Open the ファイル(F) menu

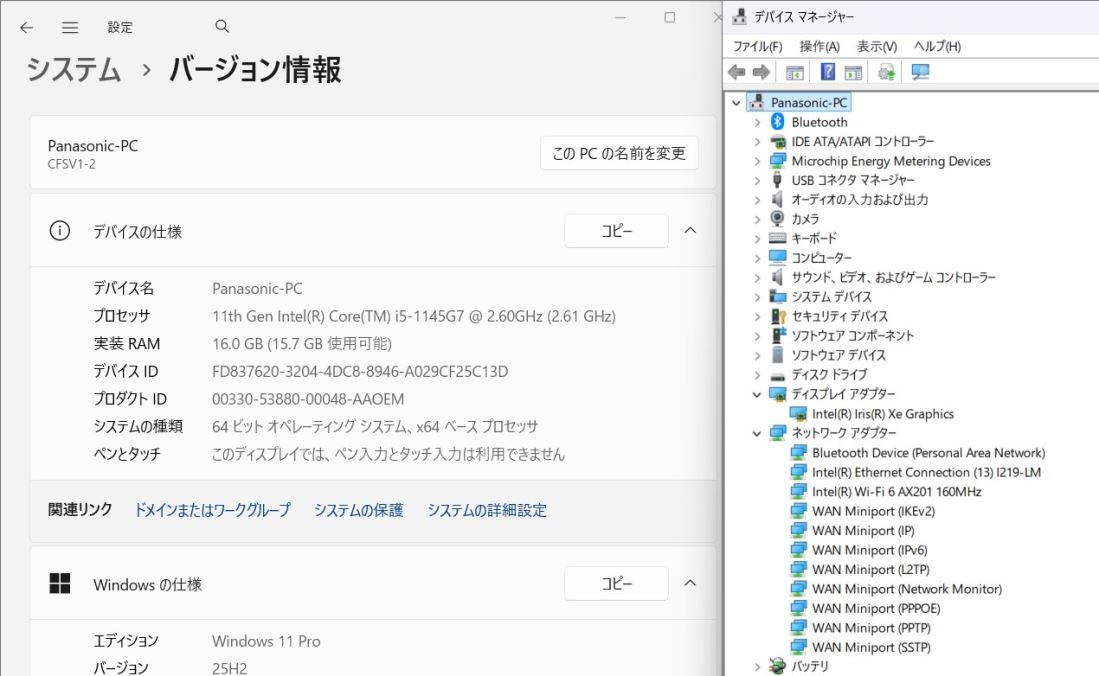[757, 47]
